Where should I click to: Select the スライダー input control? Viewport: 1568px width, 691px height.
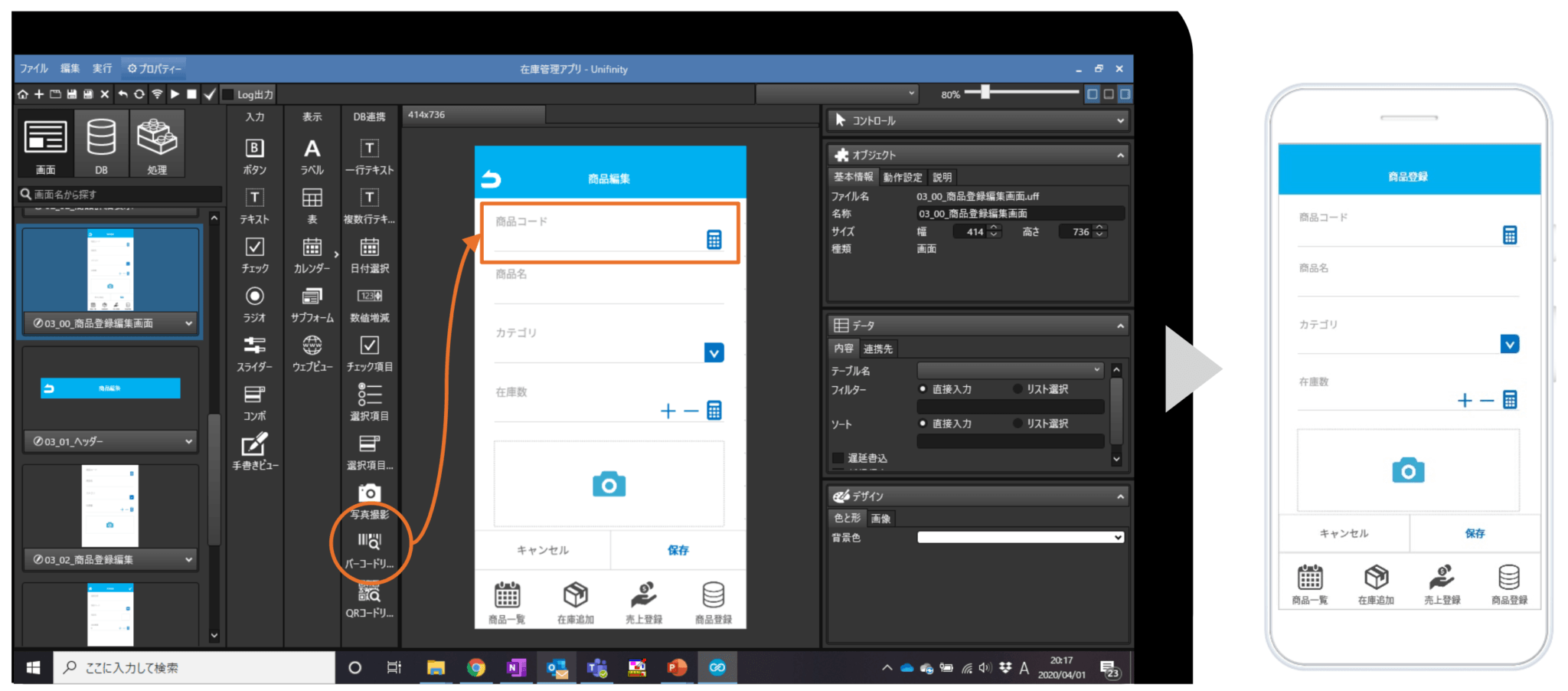(254, 354)
